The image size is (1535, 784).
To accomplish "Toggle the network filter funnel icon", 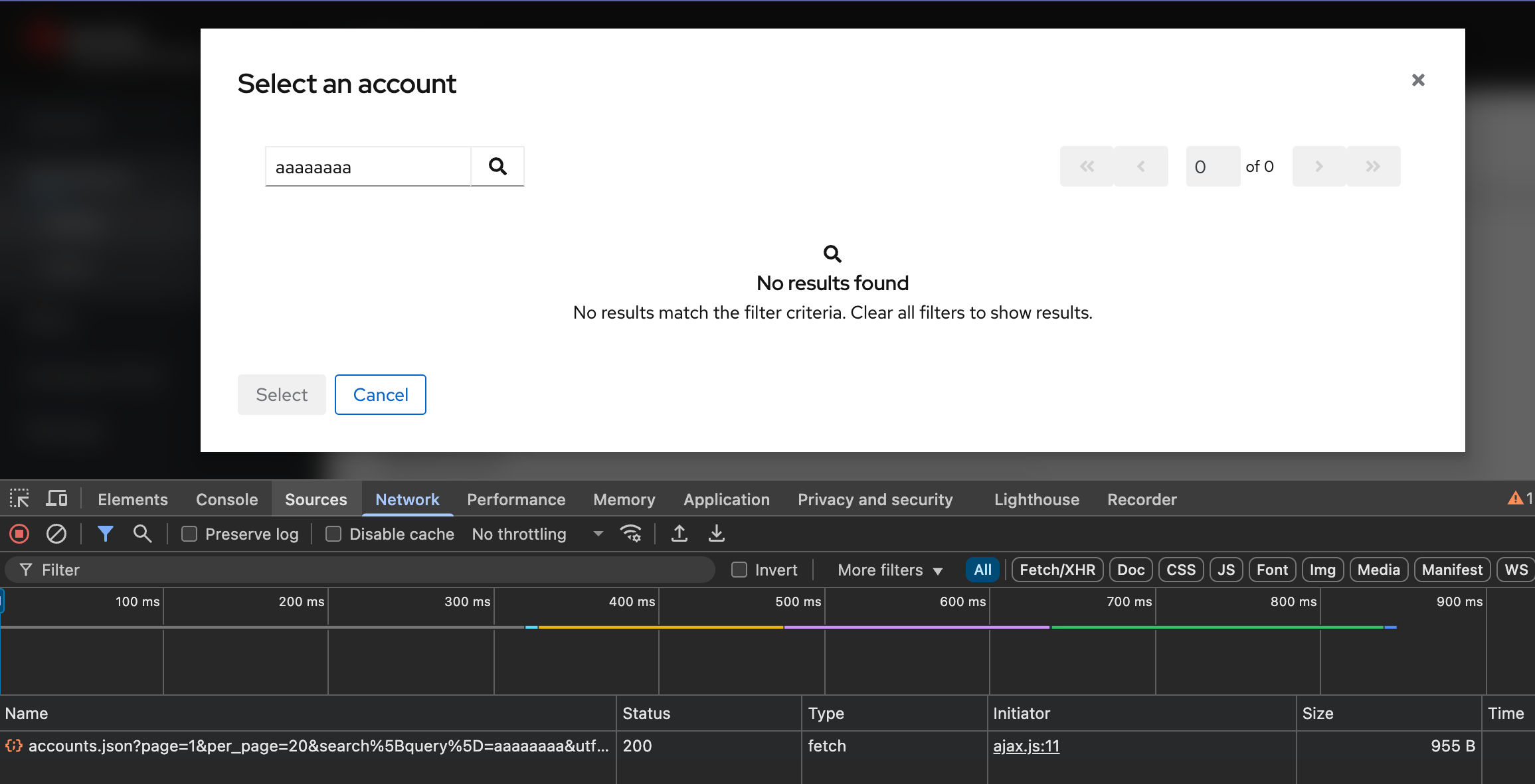I will [x=106, y=534].
